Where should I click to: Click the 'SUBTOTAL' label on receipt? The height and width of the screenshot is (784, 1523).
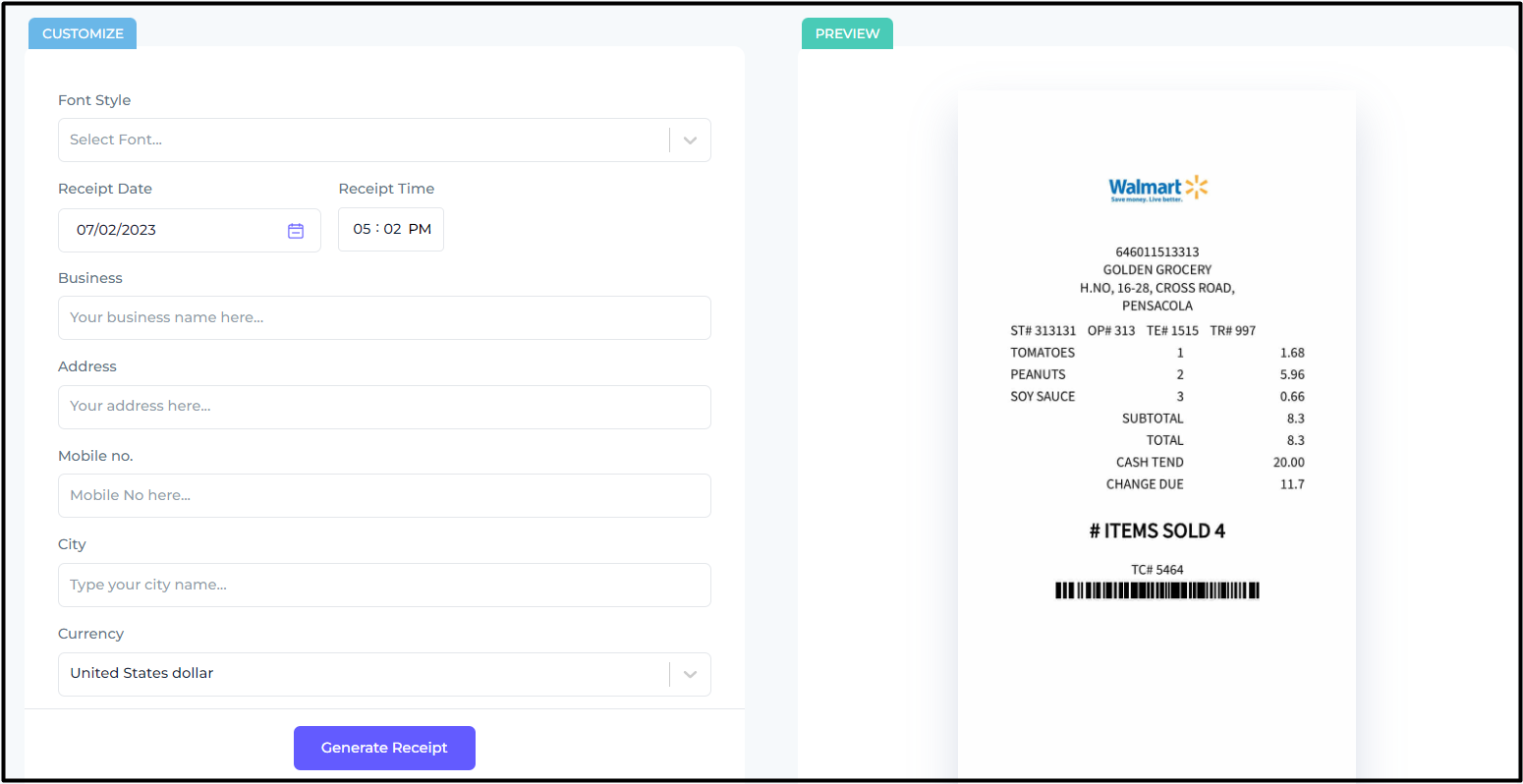tap(1153, 419)
